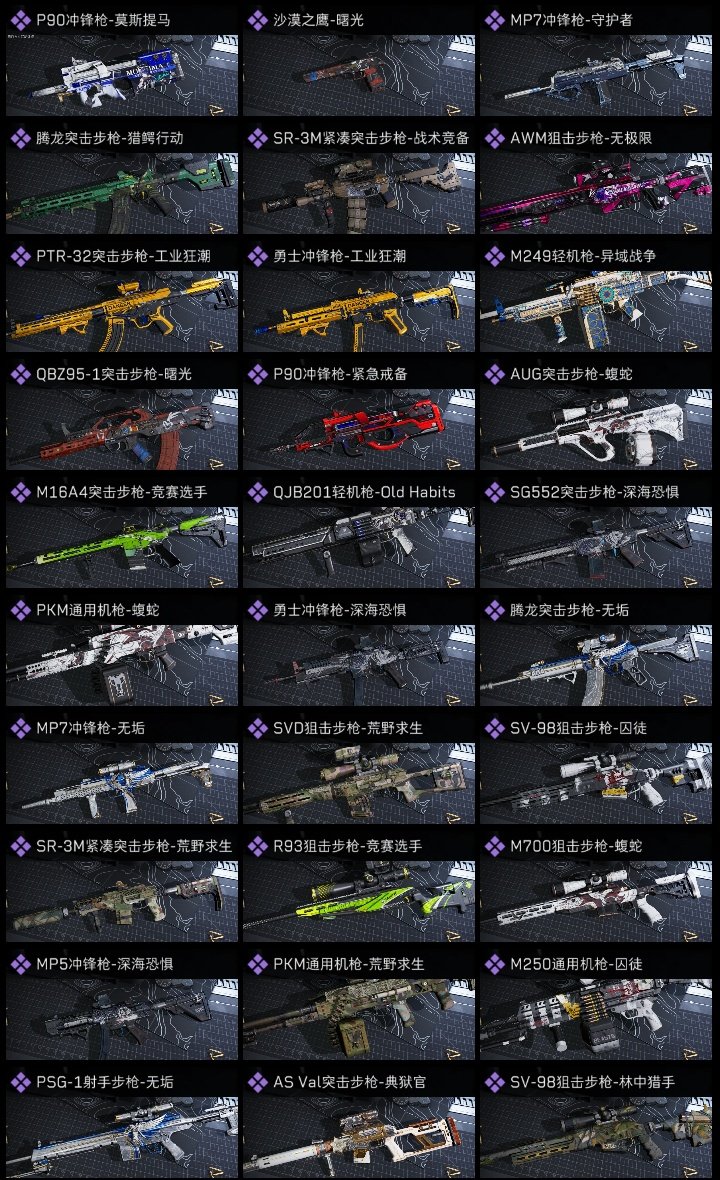Click purple rarity icon beside P90冲锋枪-莫斯提马

(x=20, y=20)
